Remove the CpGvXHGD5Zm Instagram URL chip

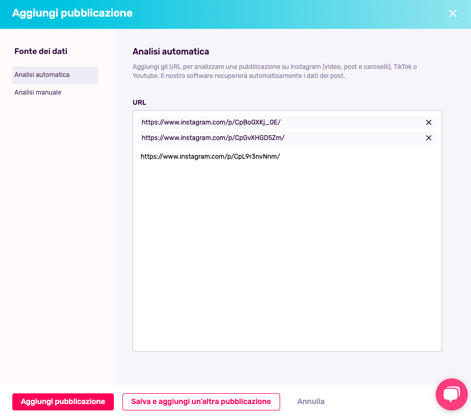tap(429, 138)
